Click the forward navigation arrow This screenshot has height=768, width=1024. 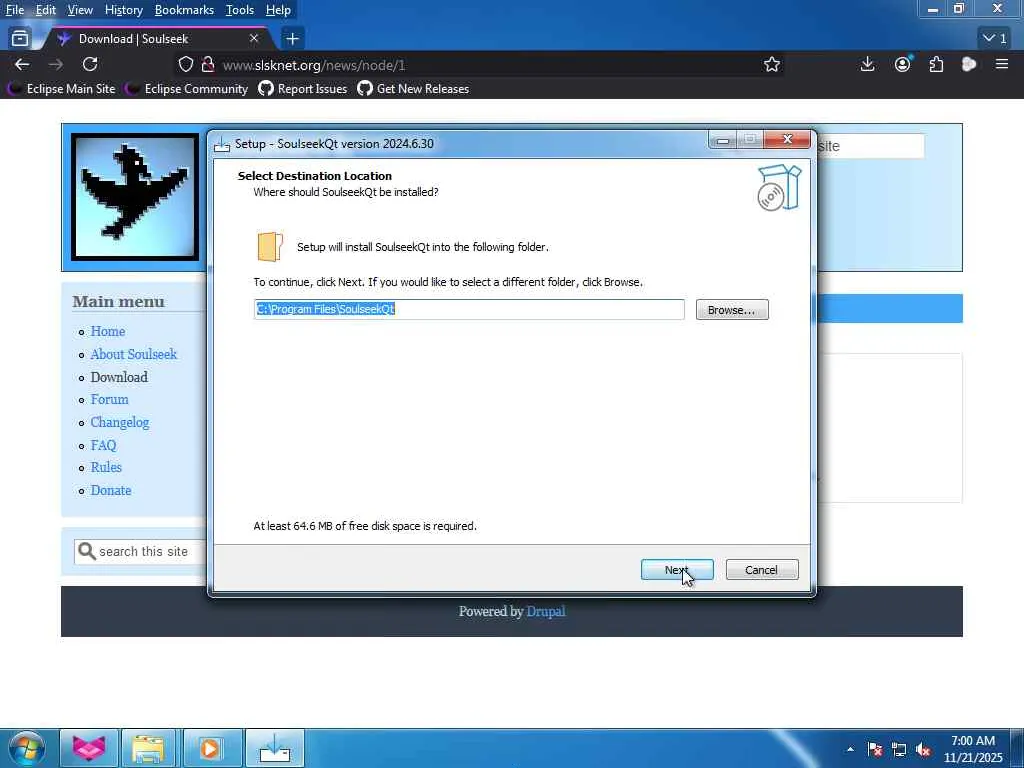(x=56, y=64)
